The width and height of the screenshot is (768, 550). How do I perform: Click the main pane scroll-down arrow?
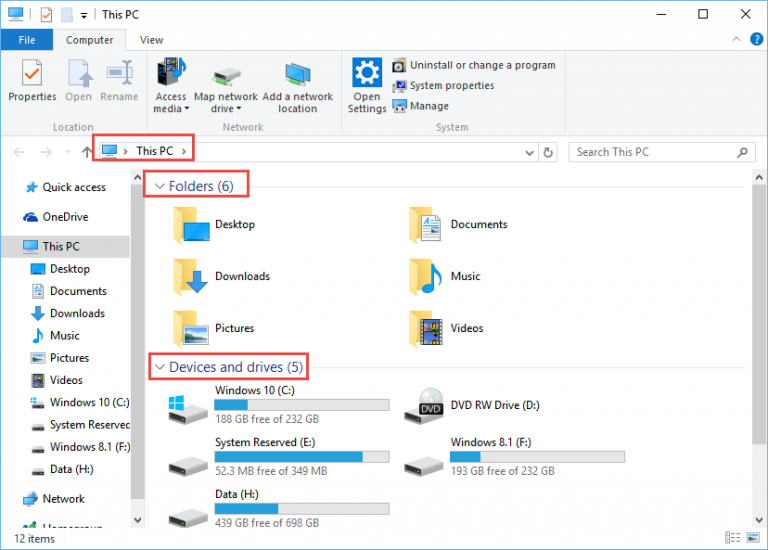tap(759, 520)
